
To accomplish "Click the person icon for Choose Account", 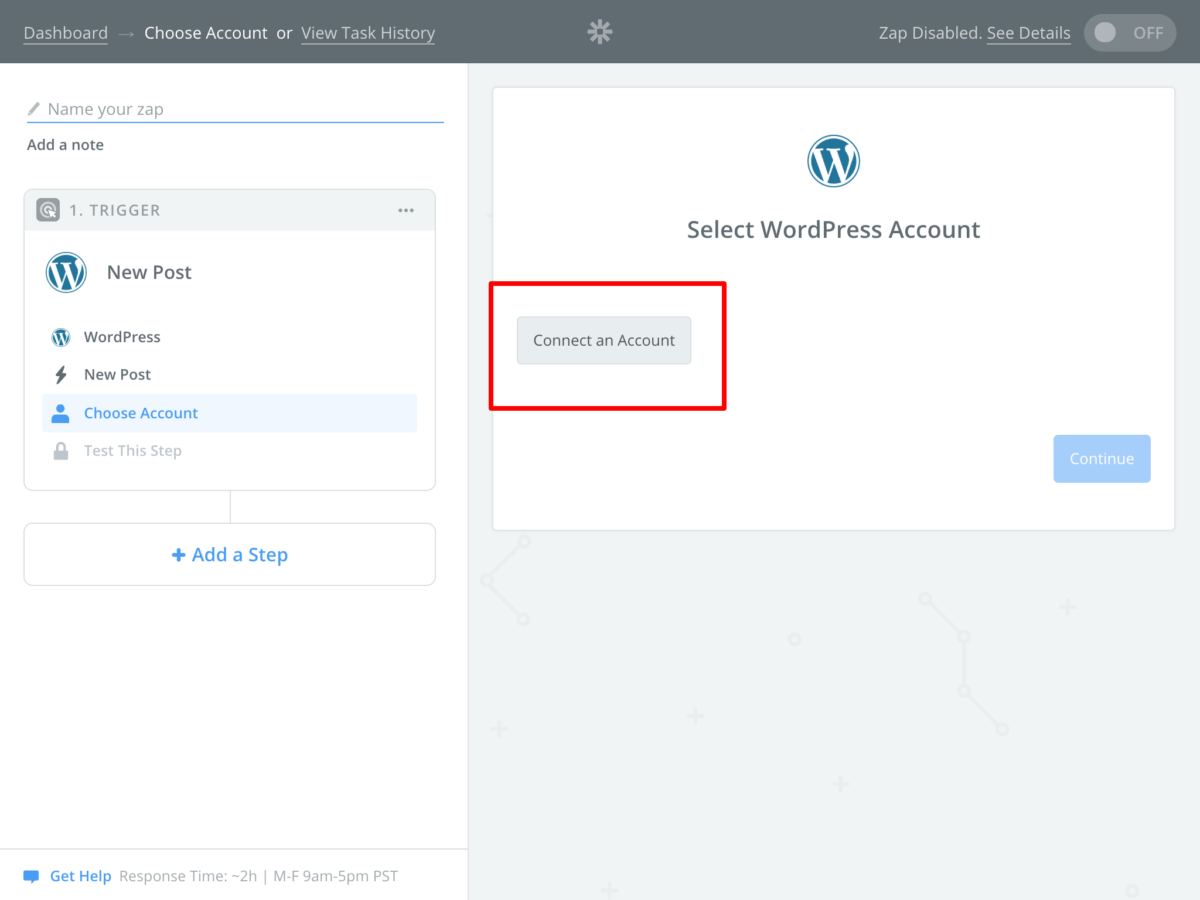I will [x=61, y=413].
